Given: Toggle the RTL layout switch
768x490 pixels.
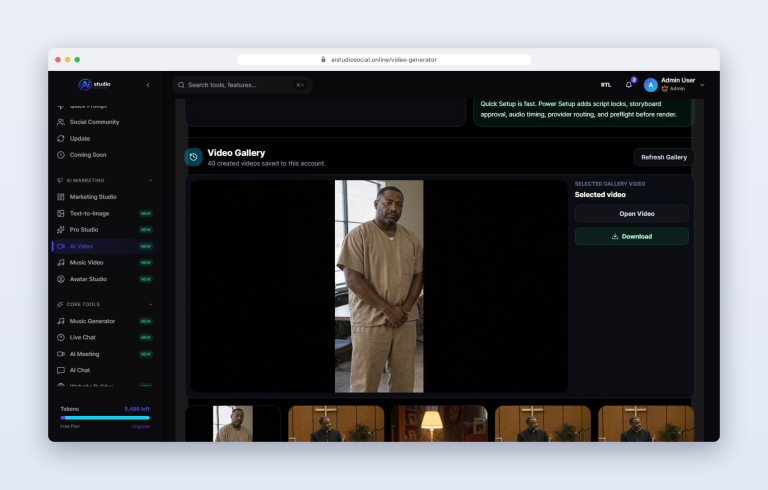Looking at the screenshot, I should click(x=606, y=85).
